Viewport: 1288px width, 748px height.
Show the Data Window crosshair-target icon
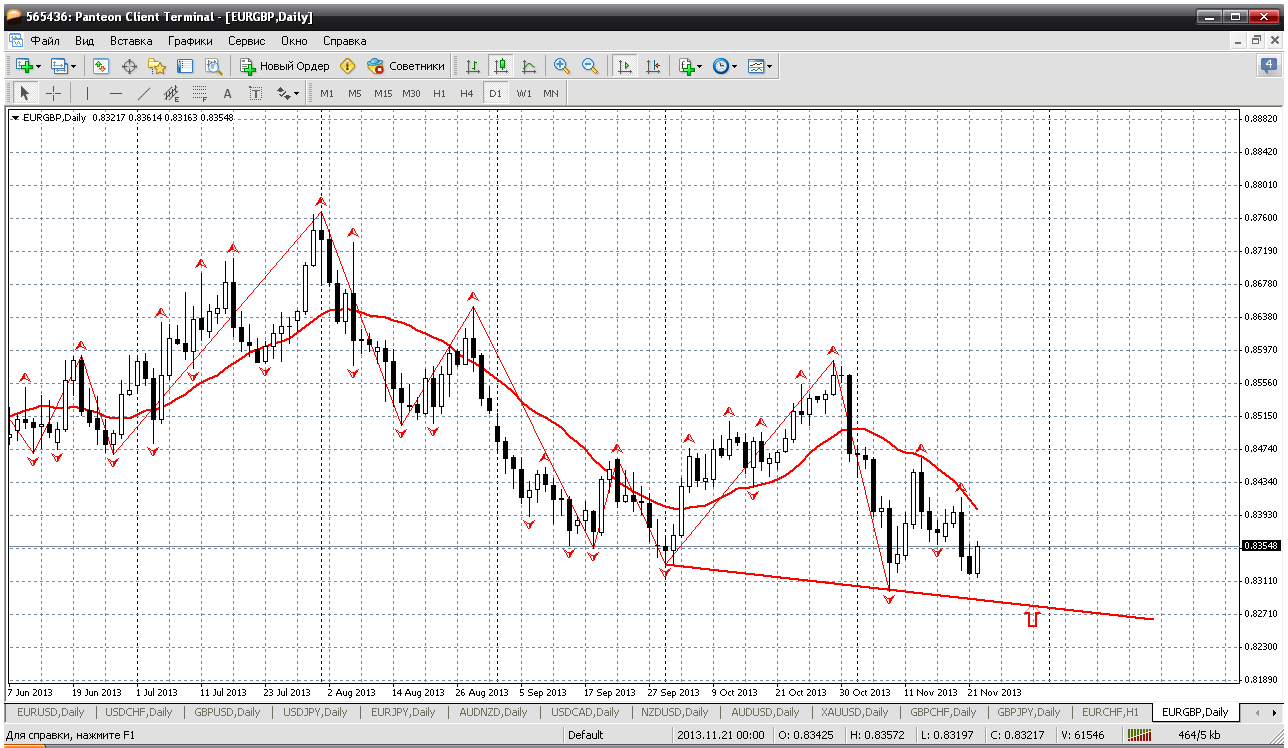(x=129, y=66)
